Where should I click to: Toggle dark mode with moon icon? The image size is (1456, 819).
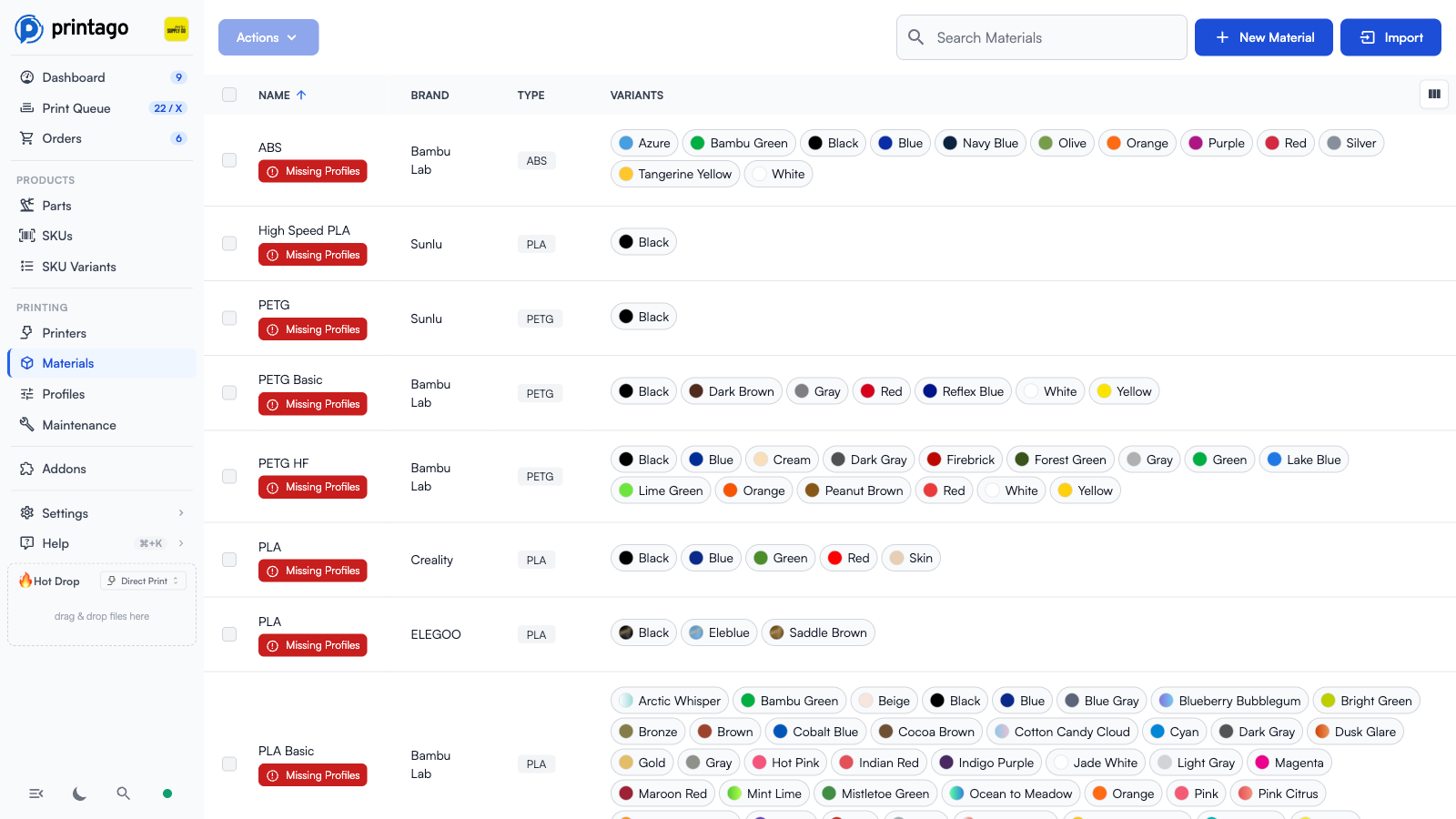80,794
